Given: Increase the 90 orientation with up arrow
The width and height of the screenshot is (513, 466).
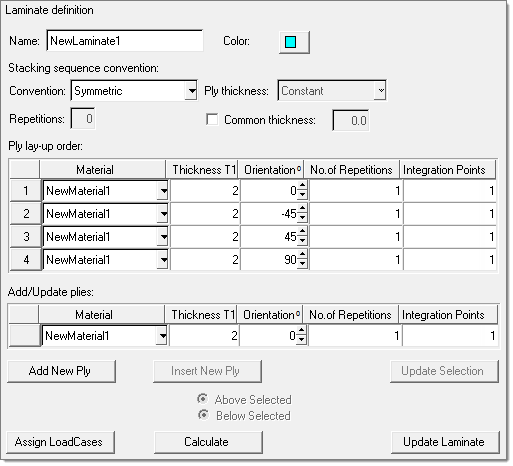Looking at the screenshot, I should pyautogui.click(x=302, y=255).
